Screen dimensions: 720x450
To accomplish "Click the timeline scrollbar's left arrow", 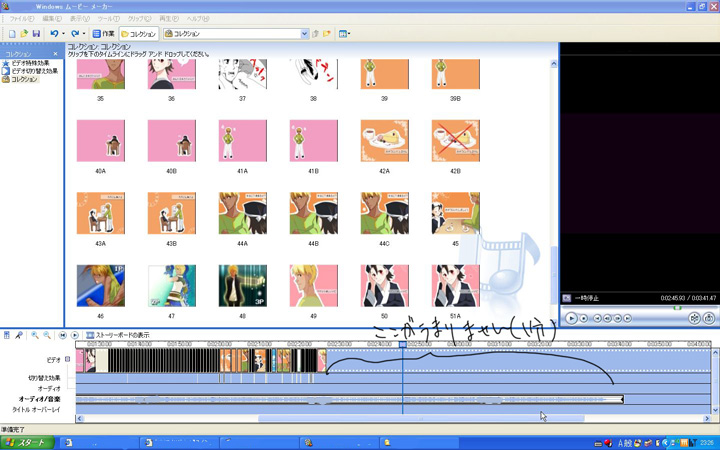I will click(80, 418).
